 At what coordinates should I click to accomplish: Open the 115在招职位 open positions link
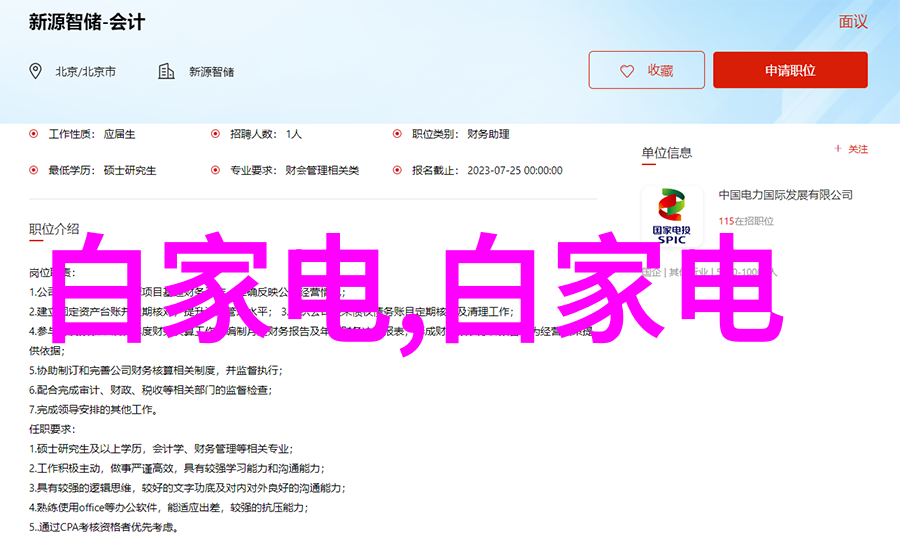pos(746,221)
